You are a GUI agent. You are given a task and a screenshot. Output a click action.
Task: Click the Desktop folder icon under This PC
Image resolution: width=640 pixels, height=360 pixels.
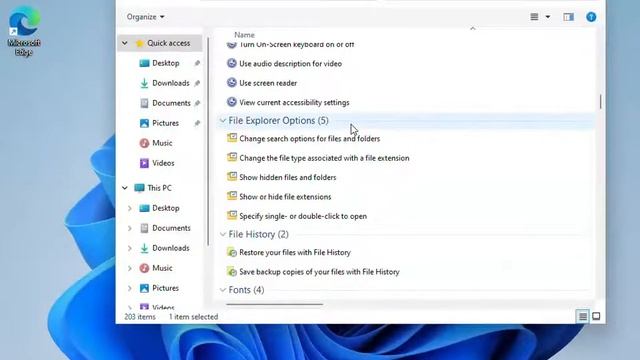[144, 208]
